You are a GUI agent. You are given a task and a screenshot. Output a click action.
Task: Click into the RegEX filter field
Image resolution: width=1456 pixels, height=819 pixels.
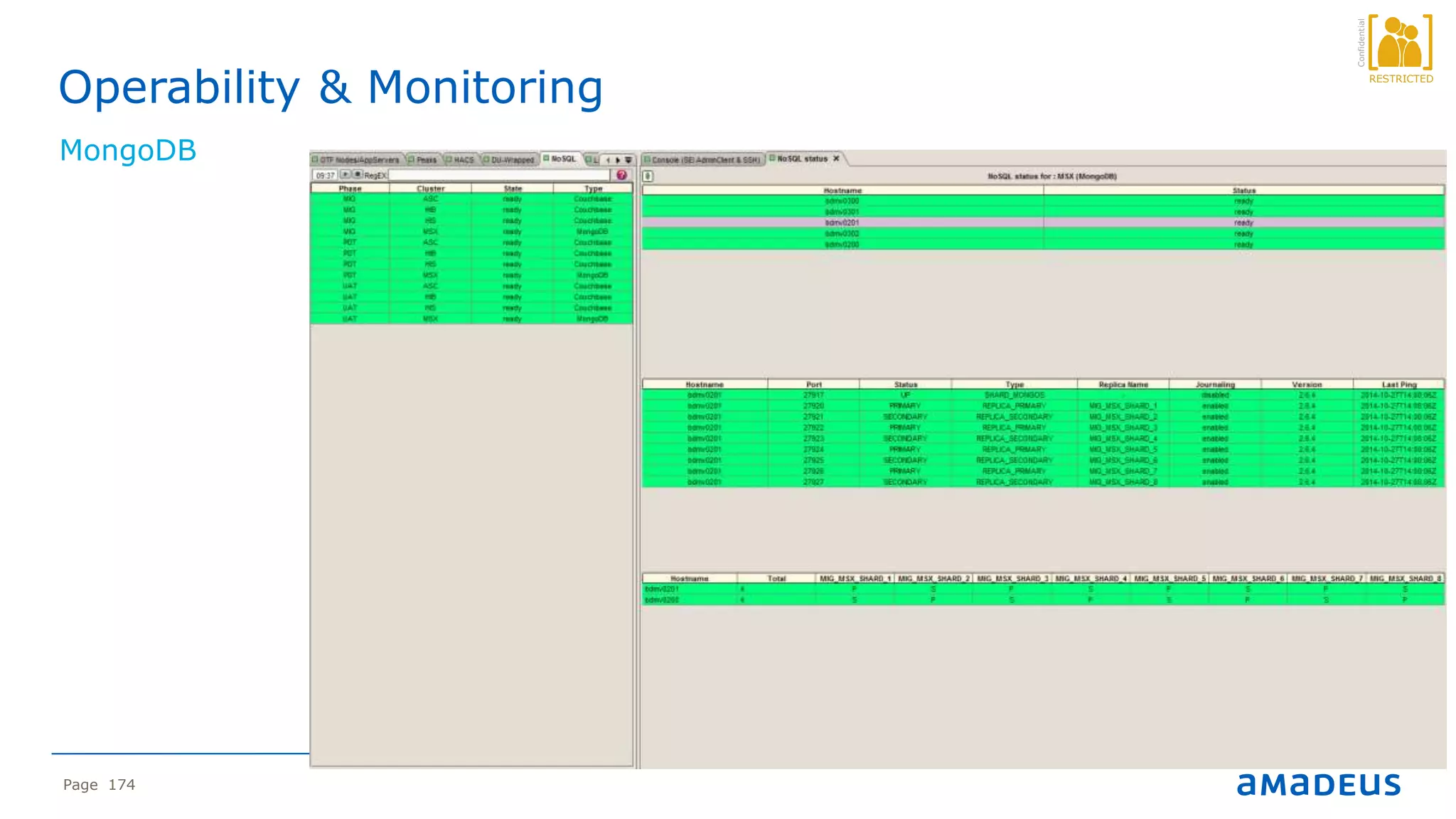[499, 175]
